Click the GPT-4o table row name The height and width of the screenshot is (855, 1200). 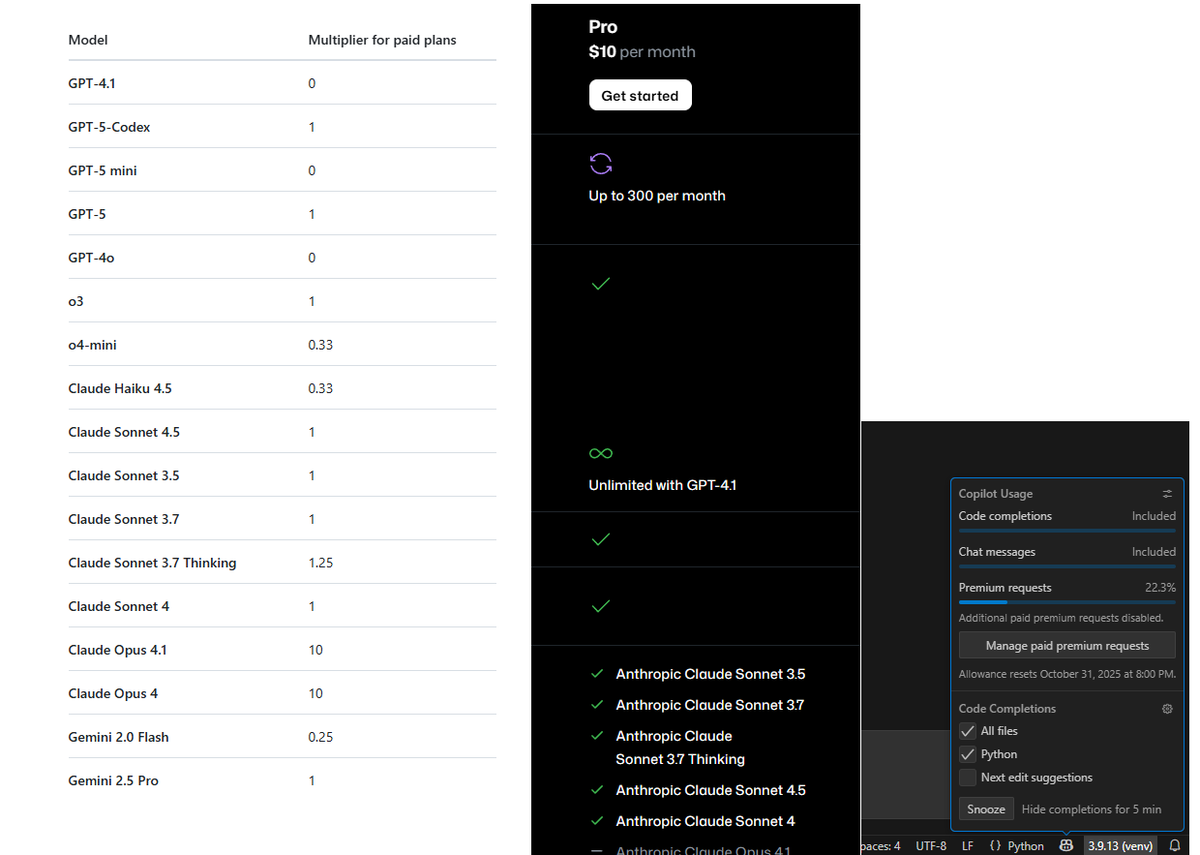pyautogui.click(x=91, y=257)
